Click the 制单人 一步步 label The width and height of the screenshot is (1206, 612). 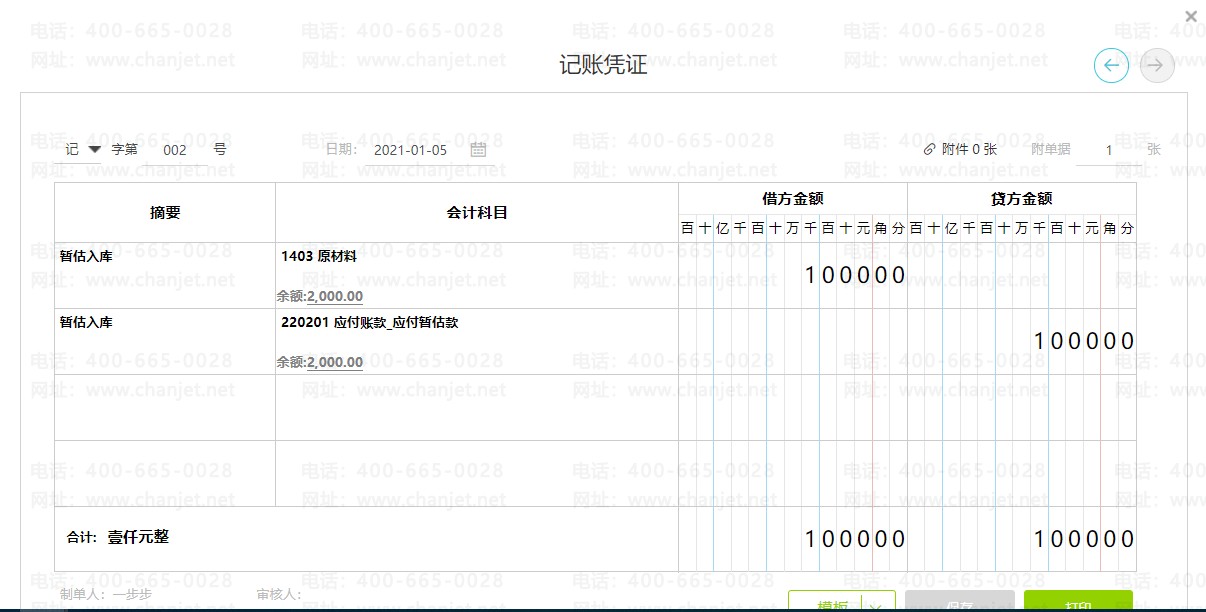point(106,595)
